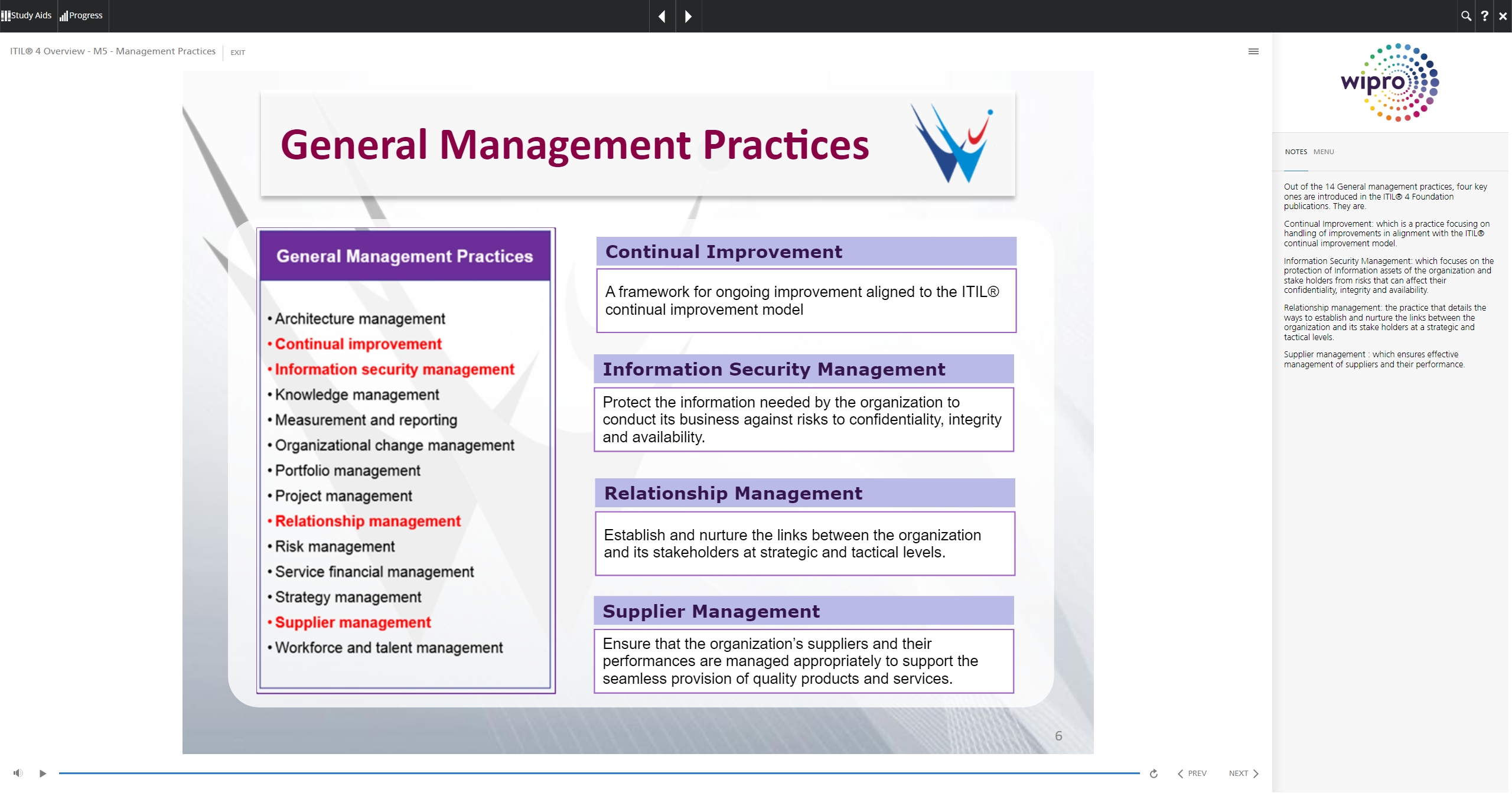This screenshot has width=1512, height=796.
Task: Open help with the question mark icon
Action: pos(1484,16)
